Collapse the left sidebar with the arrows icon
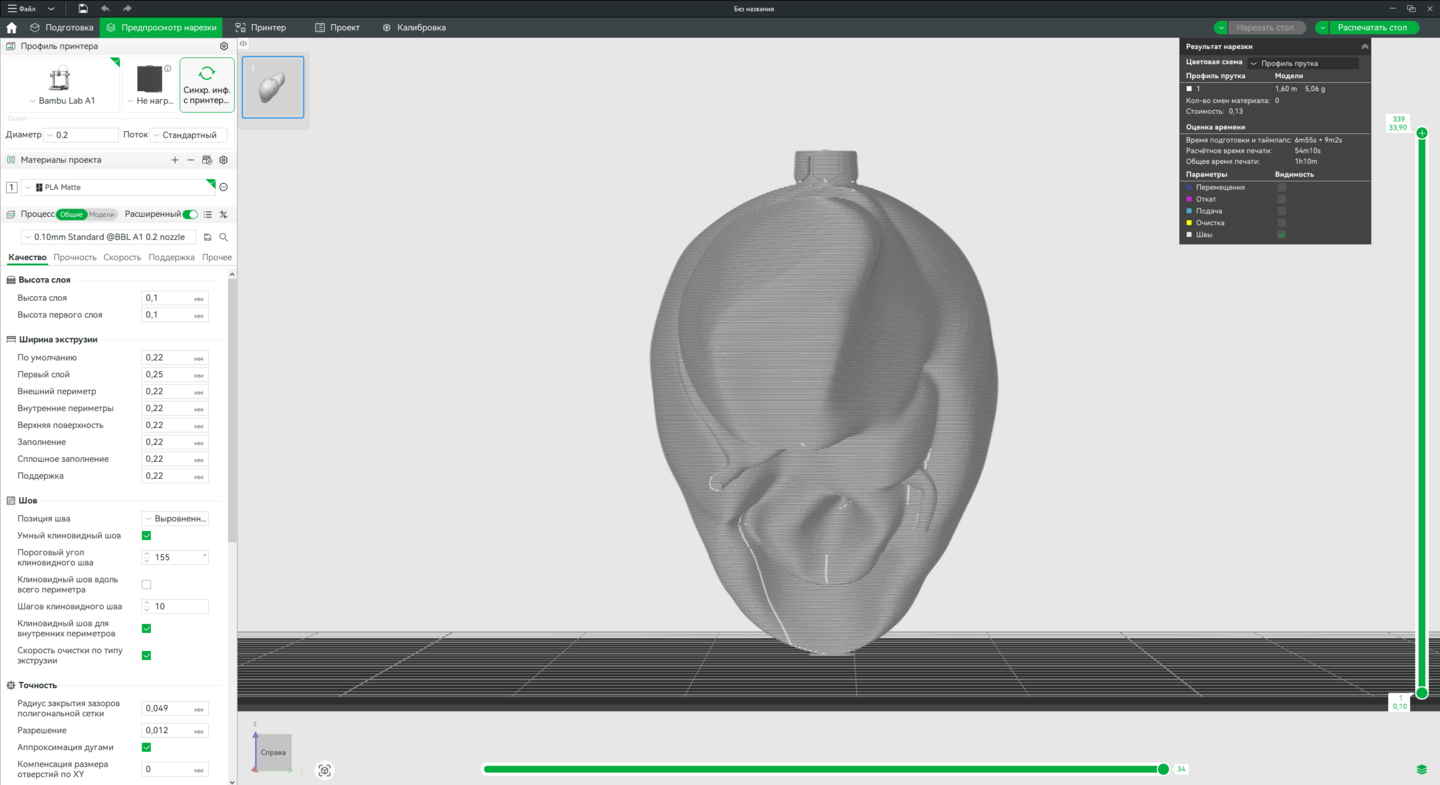The height and width of the screenshot is (785, 1440). click(x=243, y=44)
